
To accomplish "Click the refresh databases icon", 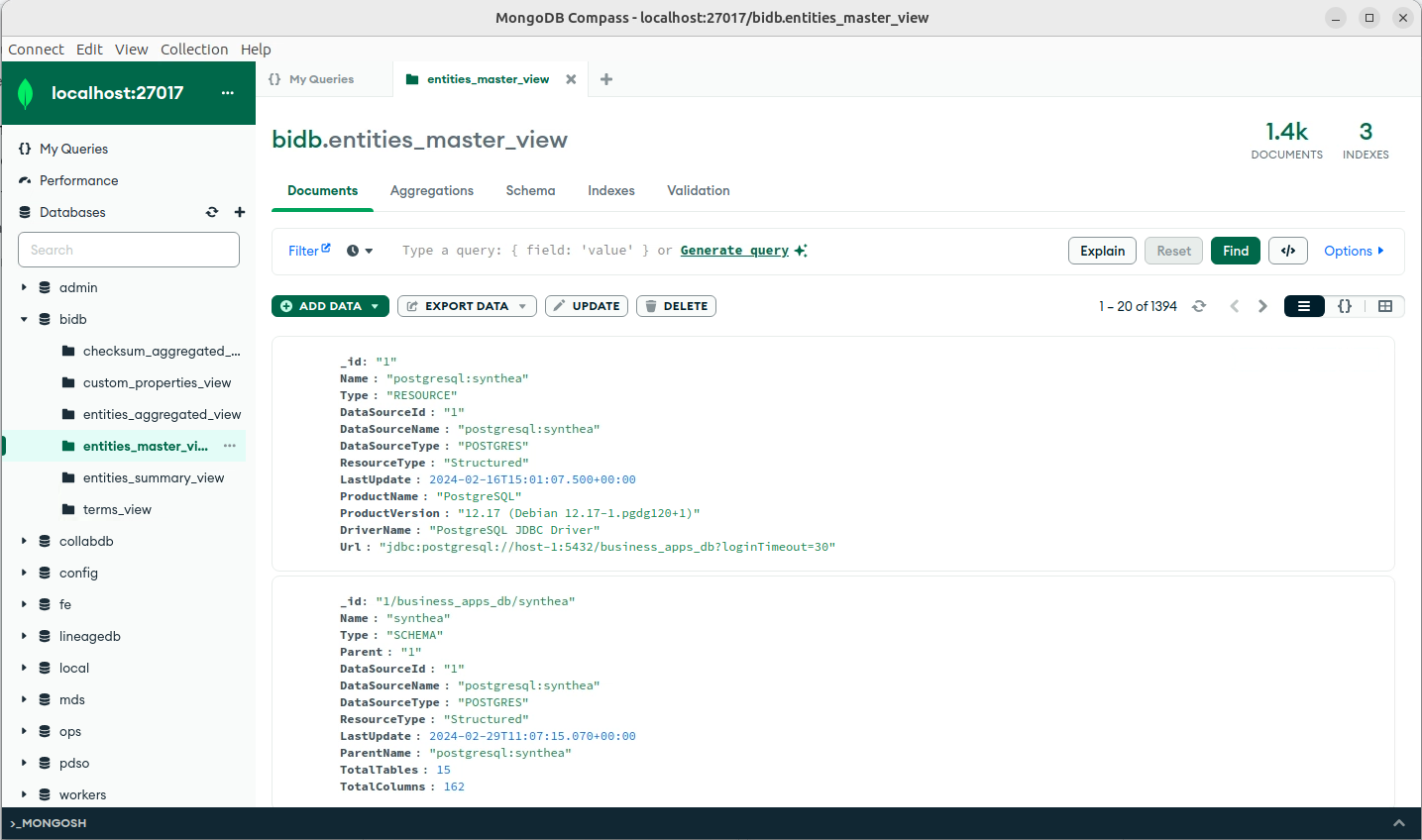I will (212, 212).
